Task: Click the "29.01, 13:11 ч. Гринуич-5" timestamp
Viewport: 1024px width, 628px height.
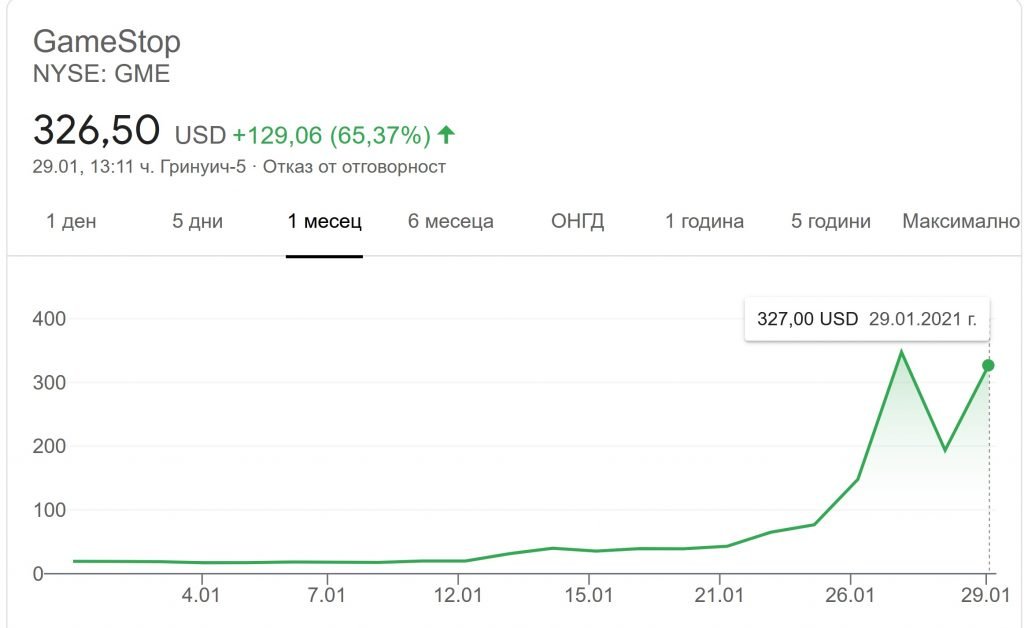Action: [x=139, y=167]
